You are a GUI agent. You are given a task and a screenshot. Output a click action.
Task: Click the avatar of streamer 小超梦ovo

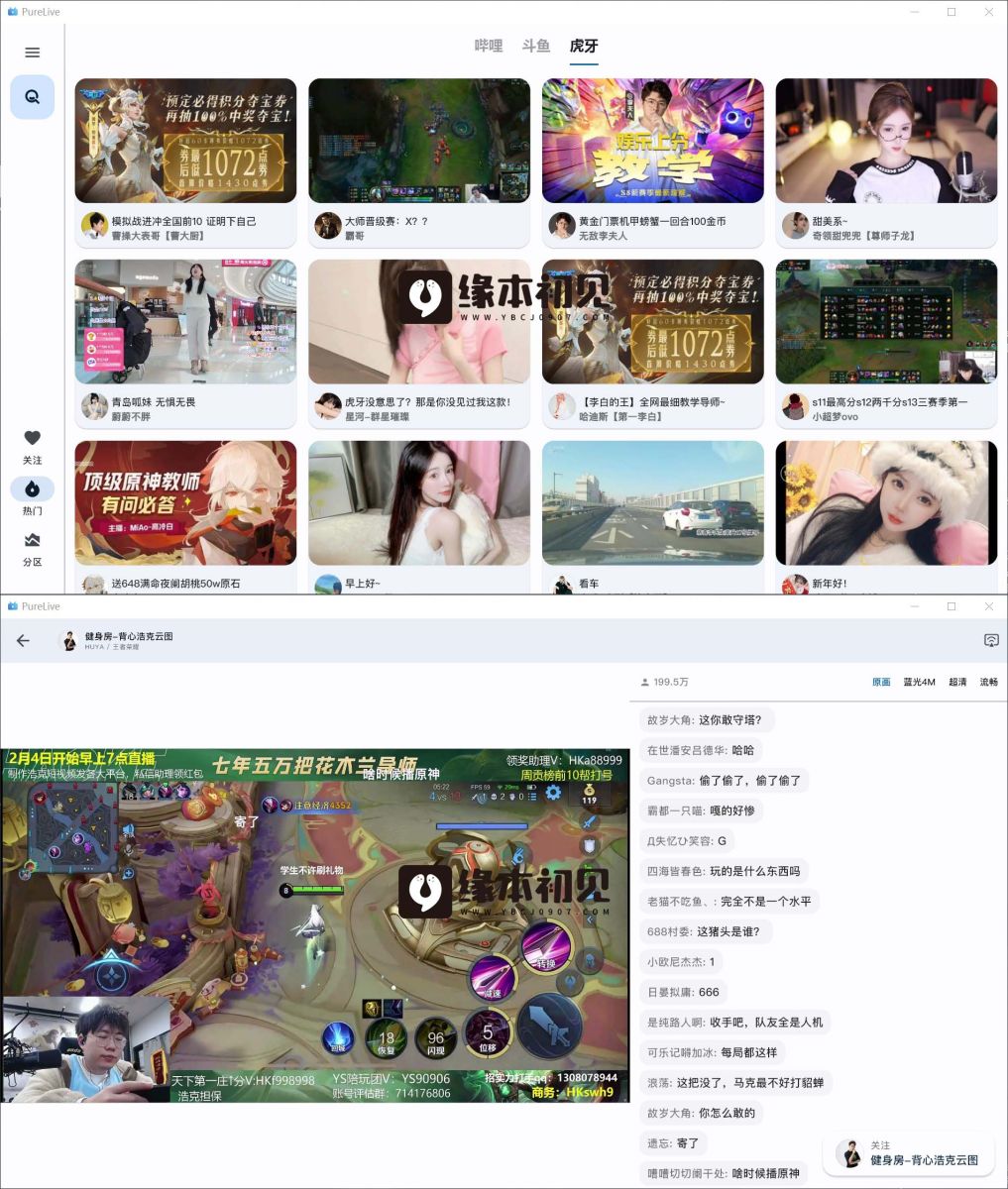(x=795, y=406)
